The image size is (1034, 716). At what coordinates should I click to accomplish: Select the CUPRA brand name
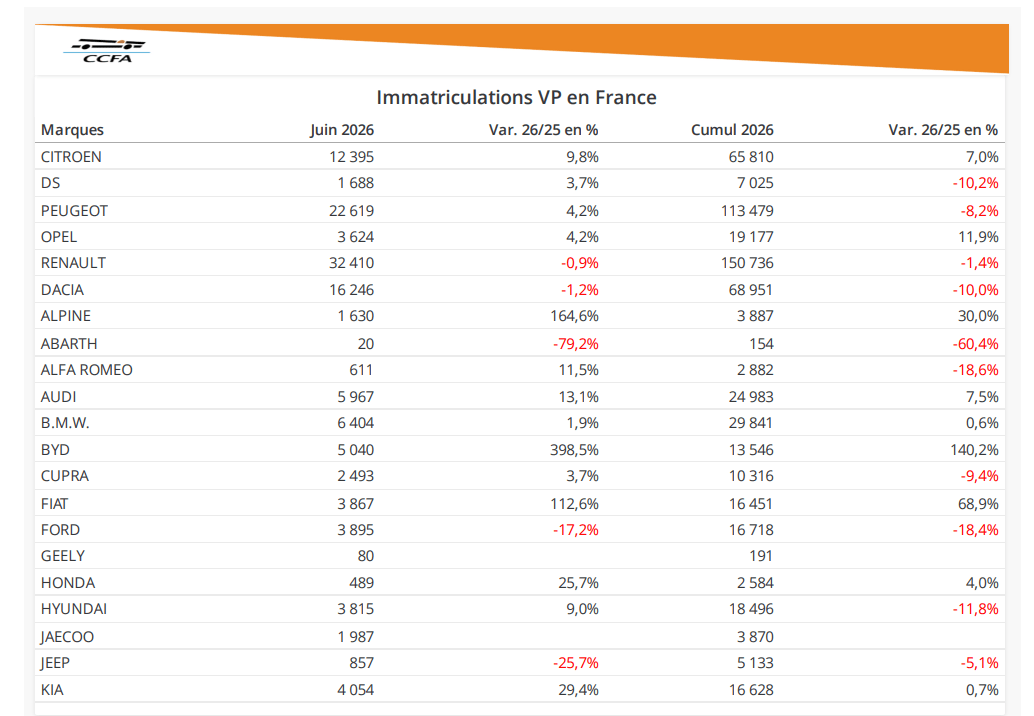(x=65, y=476)
